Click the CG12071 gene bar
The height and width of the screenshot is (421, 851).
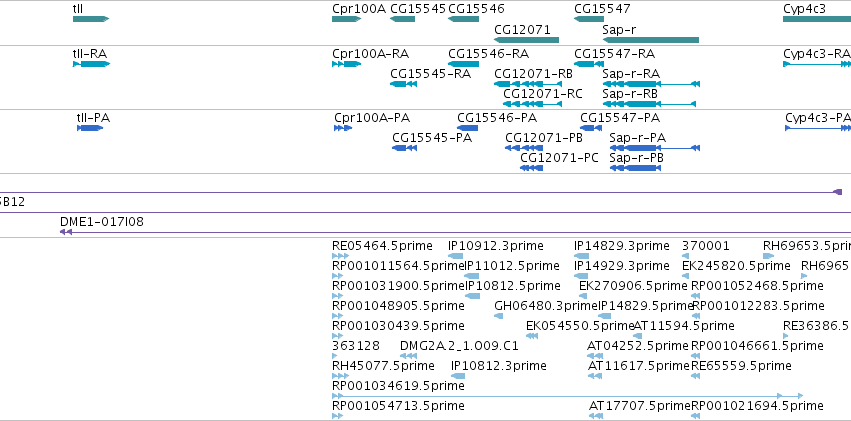pyautogui.click(x=526, y=40)
